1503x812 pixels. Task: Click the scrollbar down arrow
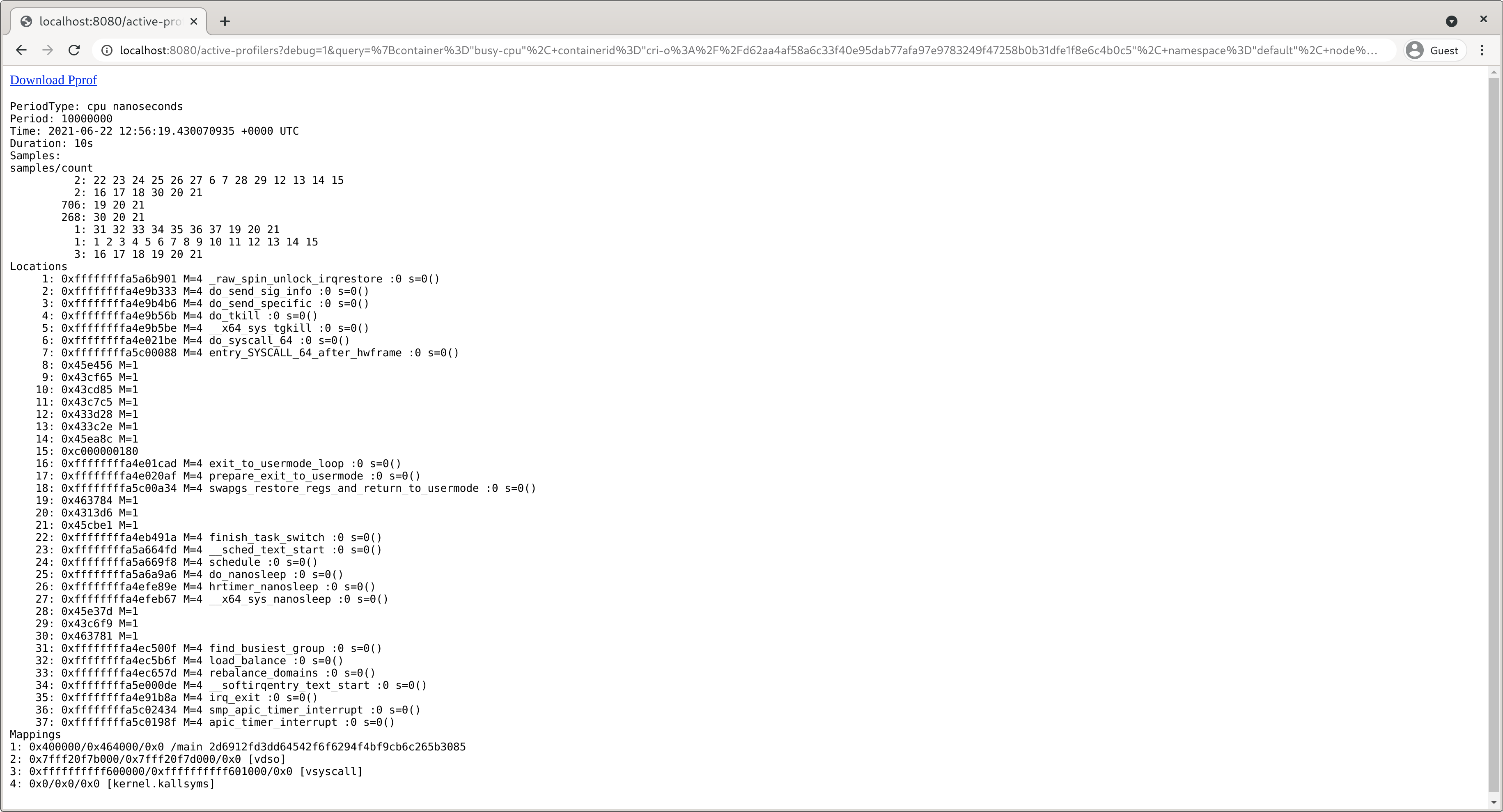click(1494, 803)
